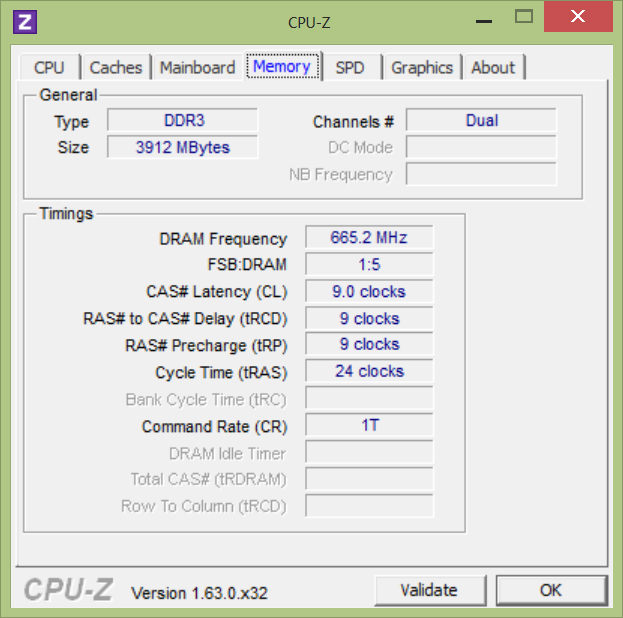Click the Command Rate value 1T
The height and width of the screenshot is (618, 623).
369,425
